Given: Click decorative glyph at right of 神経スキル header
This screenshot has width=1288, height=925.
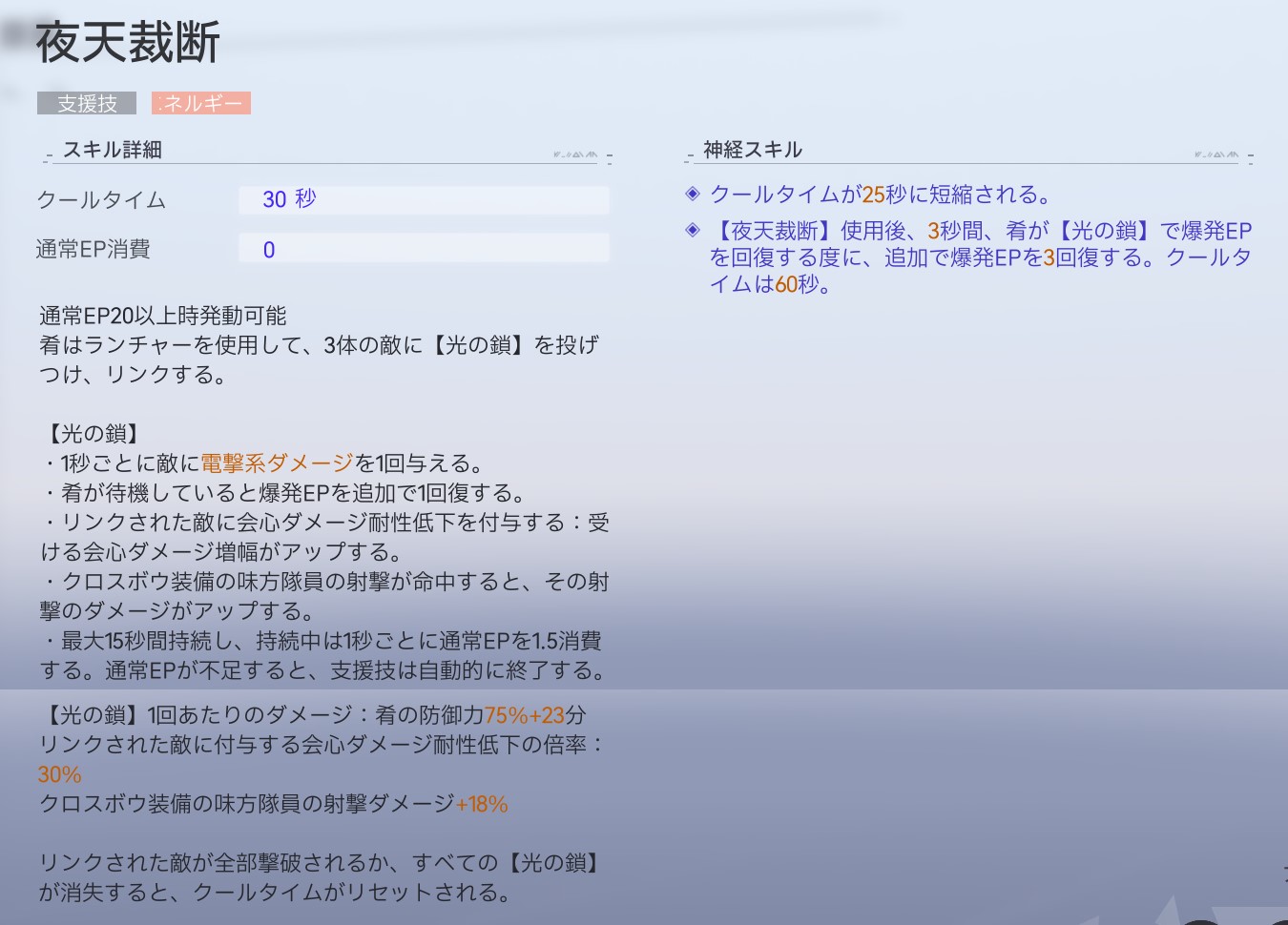Looking at the screenshot, I should point(1216,154).
